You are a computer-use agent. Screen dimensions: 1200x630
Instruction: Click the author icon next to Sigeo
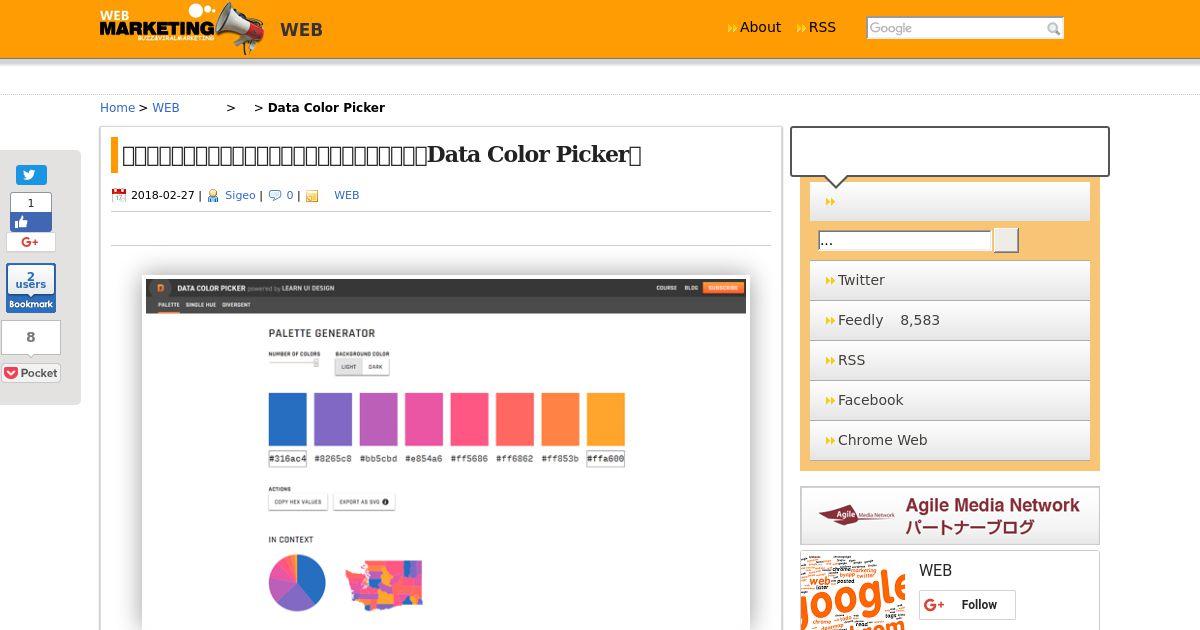213,196
